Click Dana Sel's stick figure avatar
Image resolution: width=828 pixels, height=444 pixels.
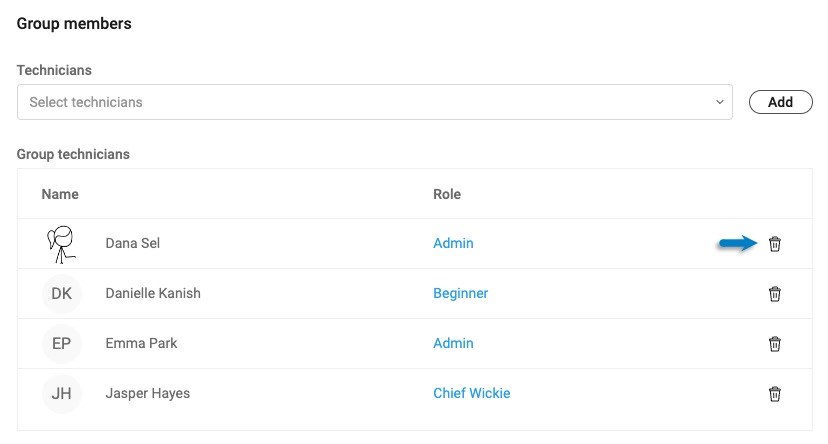coord(61,244)
